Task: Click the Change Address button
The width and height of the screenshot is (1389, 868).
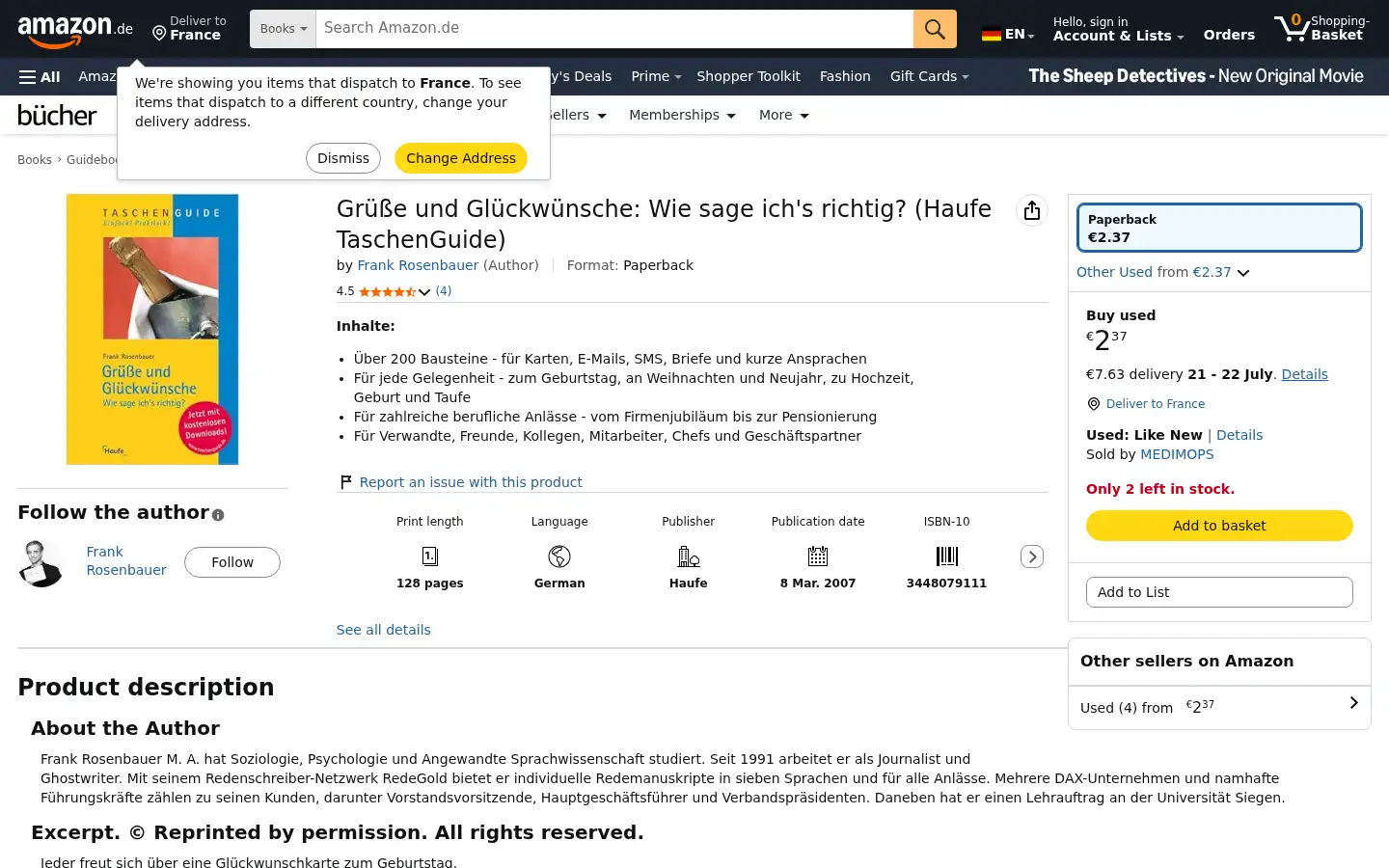Action: 461,158
